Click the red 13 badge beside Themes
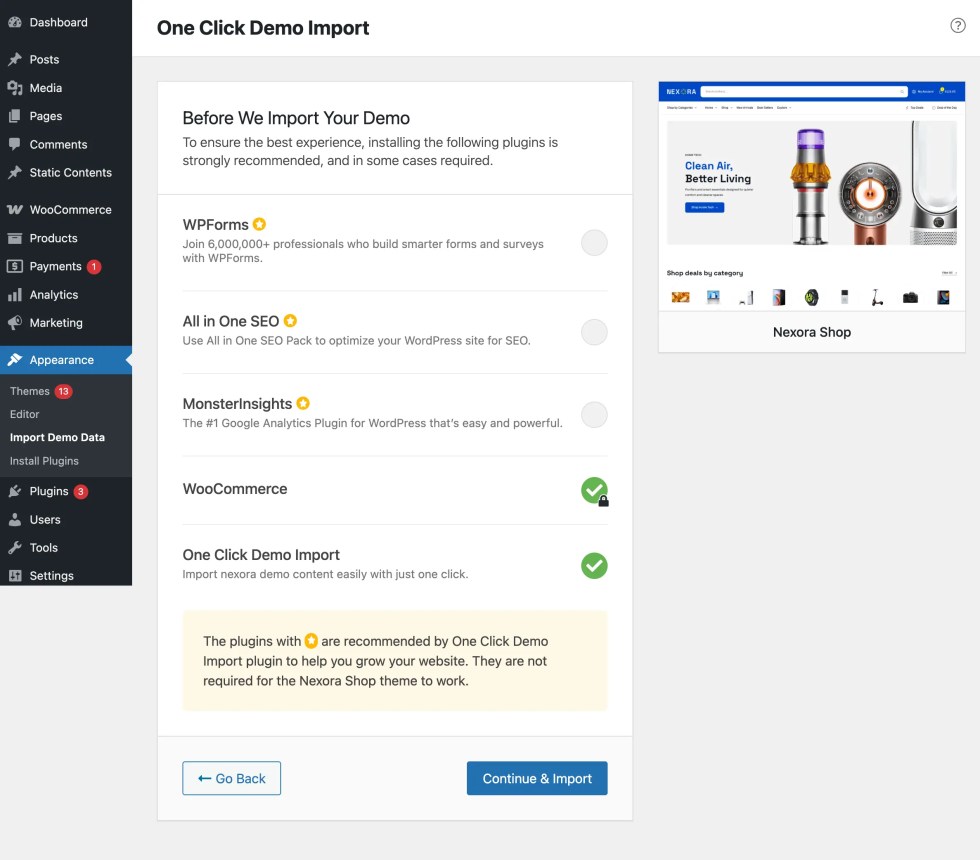Screen dimensions: 980x860 [x=63, y=391]
